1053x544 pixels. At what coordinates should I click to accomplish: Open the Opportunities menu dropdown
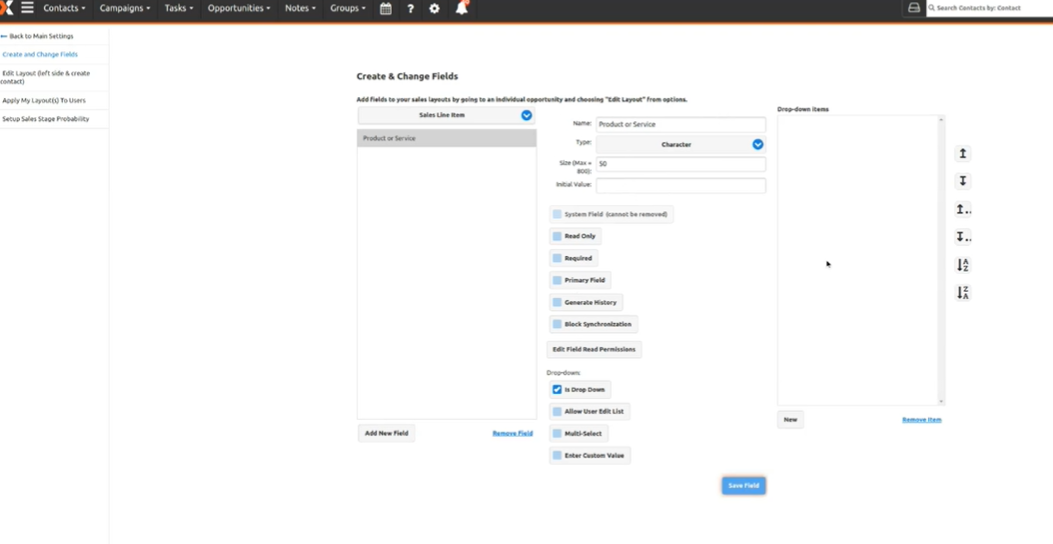(x=238, y=8)
